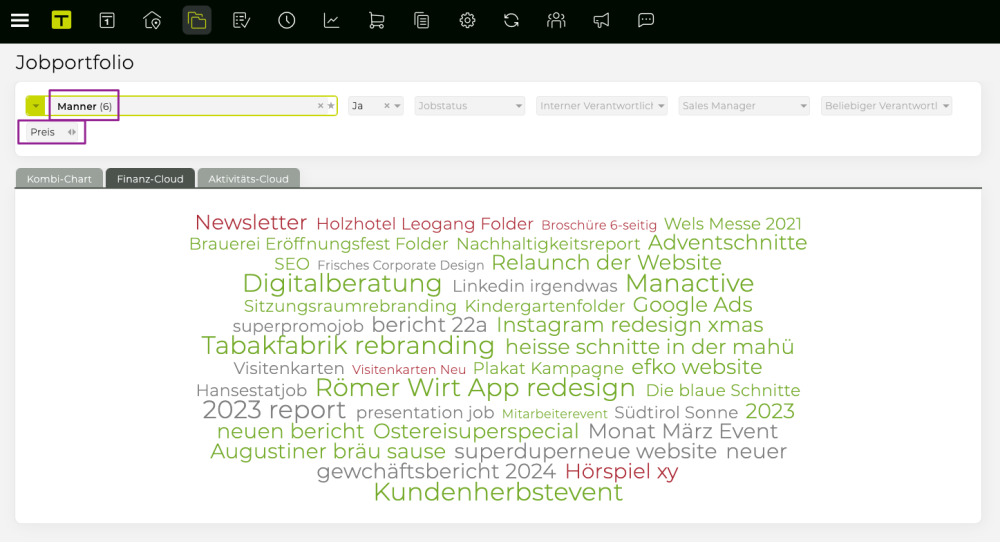Click the Newsletter job in the cloud

coord(251,222)
